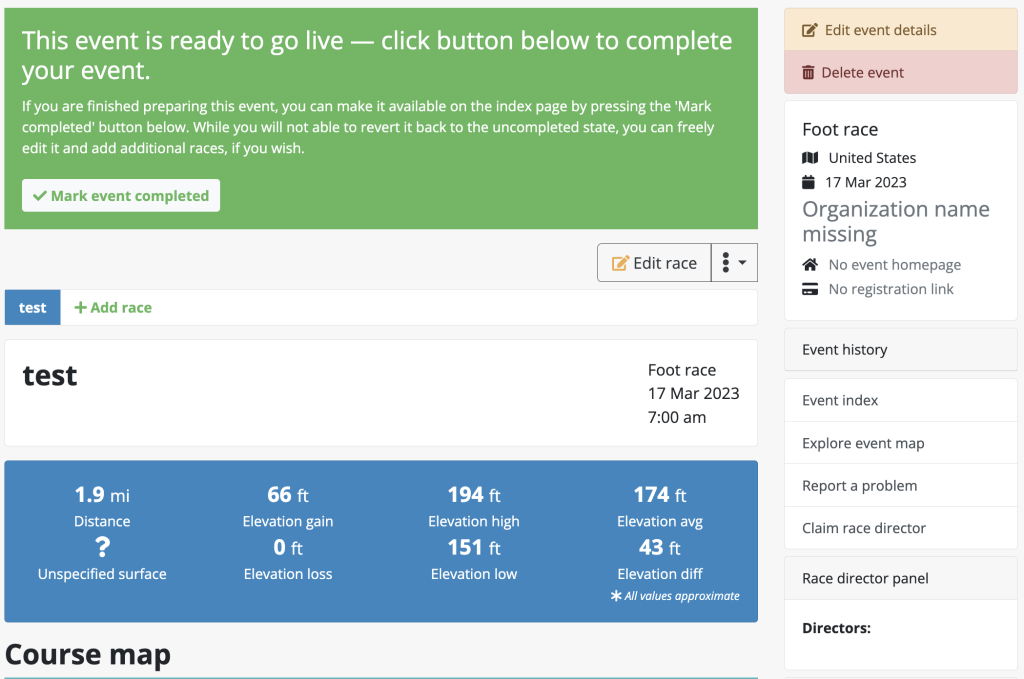Image resolution: width=1024 pixels, height=679 pixels.
Task: Click the Directors: label
Action: coord(837,628)
